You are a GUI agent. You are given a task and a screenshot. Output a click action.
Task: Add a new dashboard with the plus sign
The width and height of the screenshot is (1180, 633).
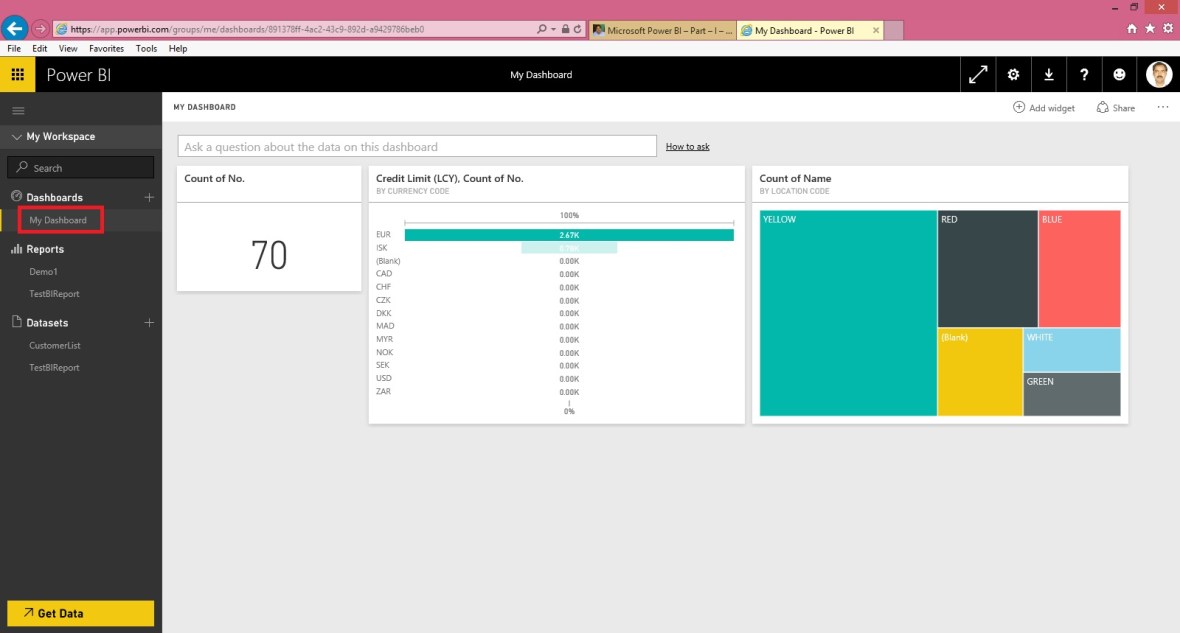(149, 197)
